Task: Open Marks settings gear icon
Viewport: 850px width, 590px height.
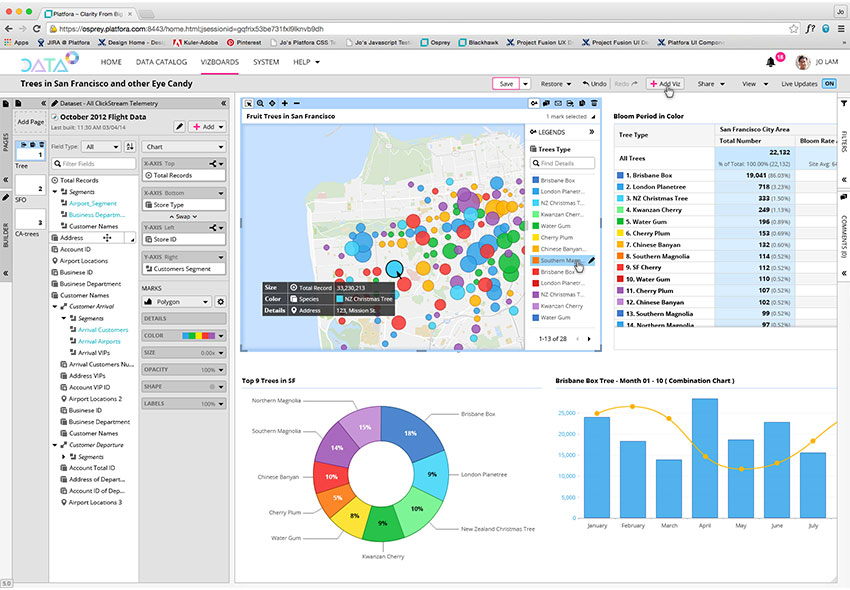Action: click(221, 301)
